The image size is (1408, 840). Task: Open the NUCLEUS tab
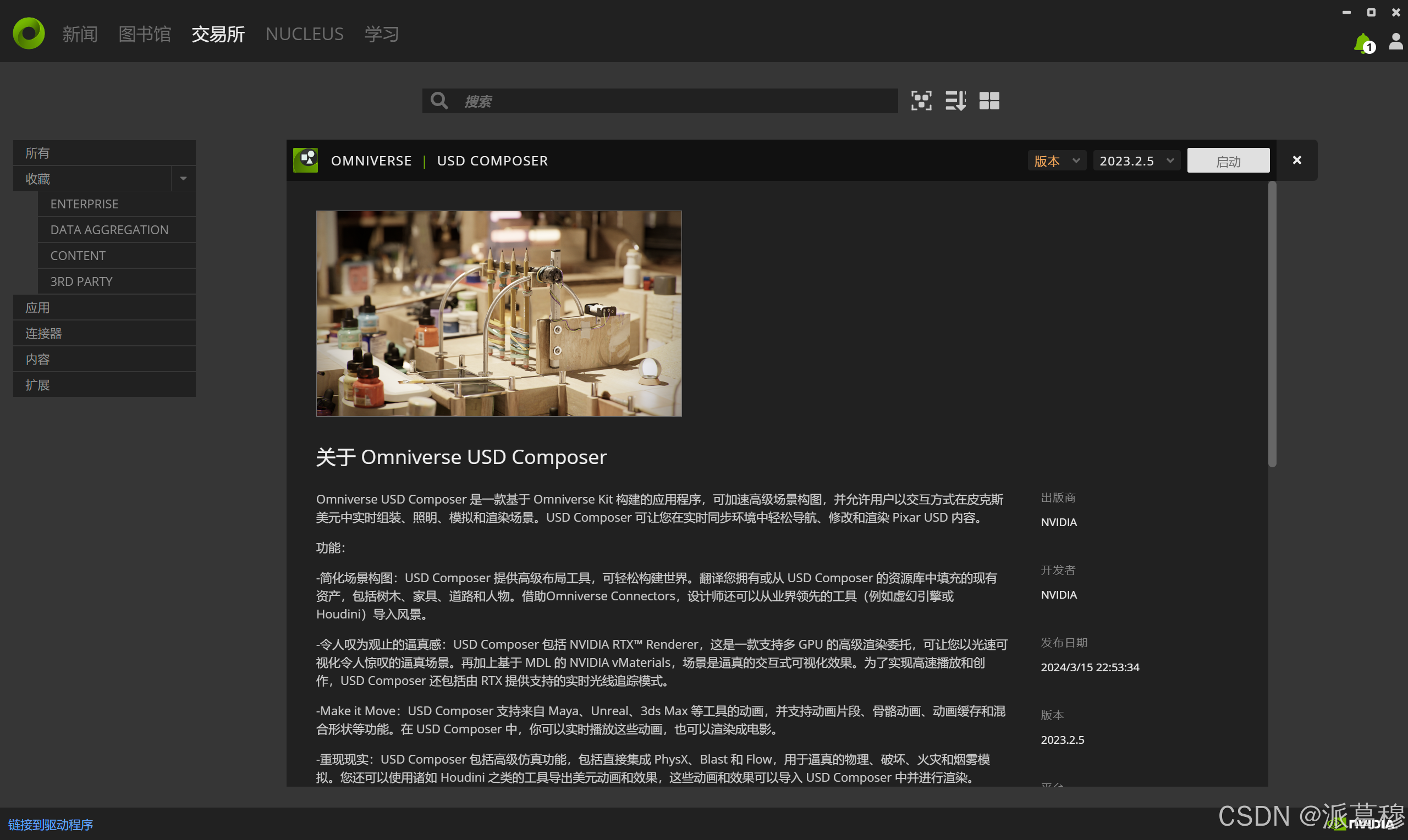[x=304, y=34]
